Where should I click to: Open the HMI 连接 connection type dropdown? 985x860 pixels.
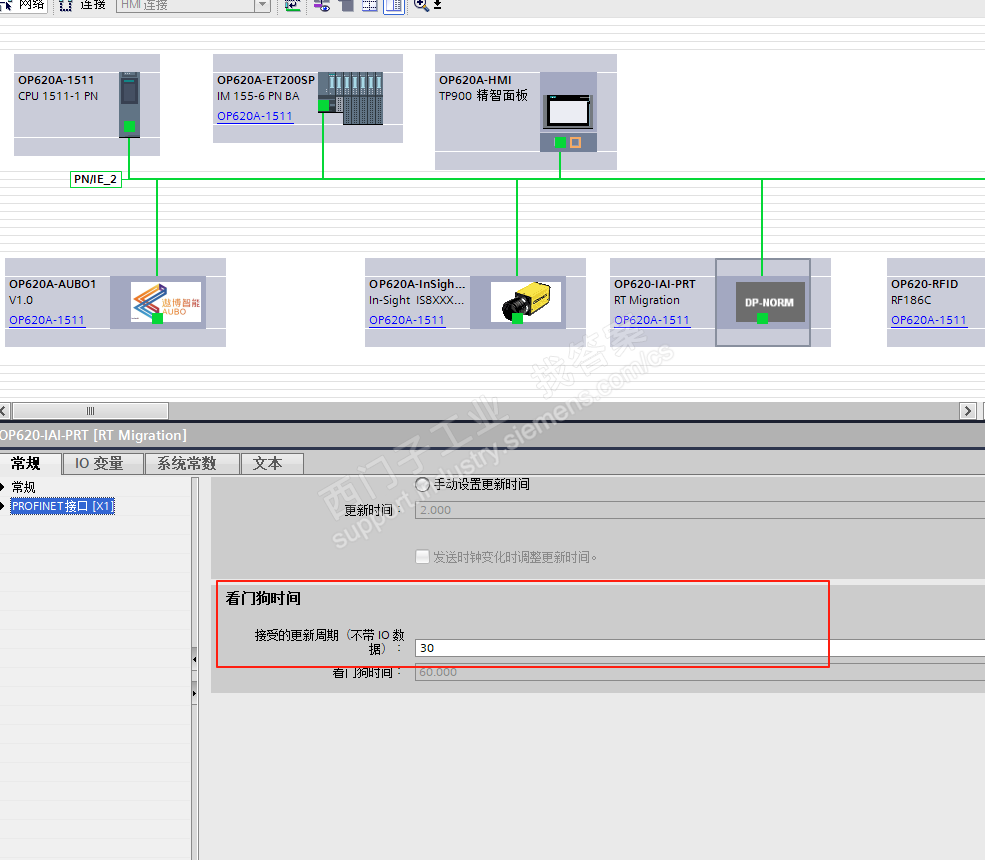pos(263,5)
